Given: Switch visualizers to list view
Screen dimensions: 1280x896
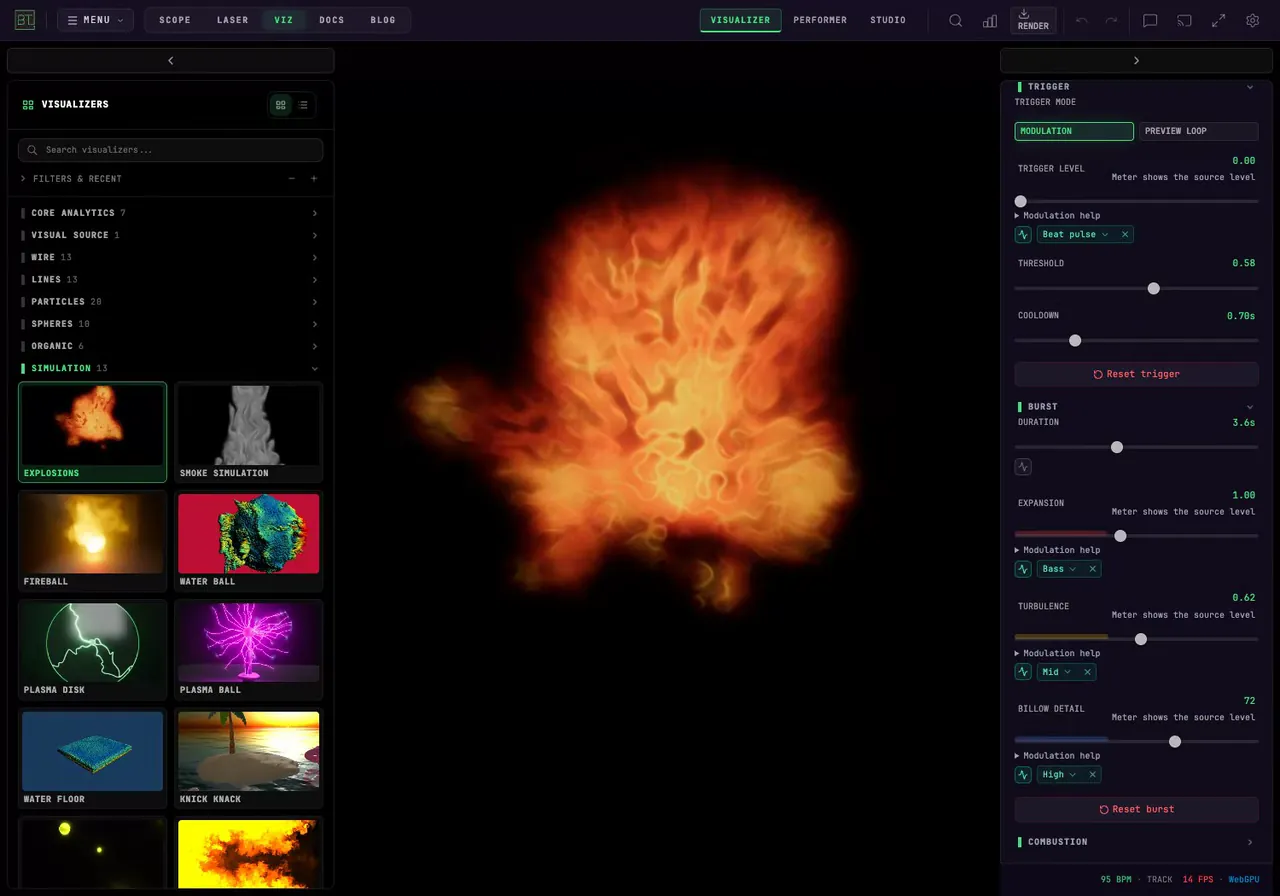Looking at the screenshot, I should (x=303, y=104).
